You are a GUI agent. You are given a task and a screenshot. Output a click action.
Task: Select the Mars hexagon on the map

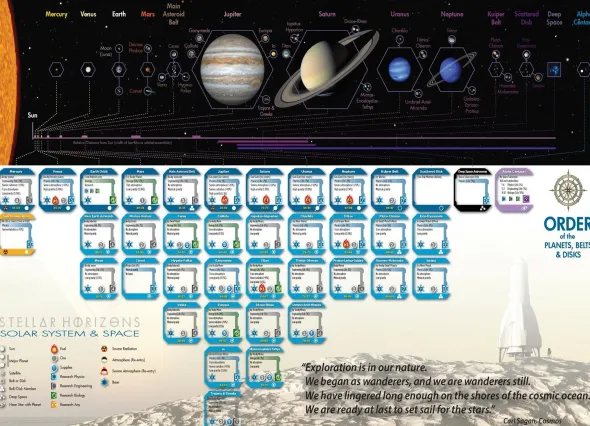(x=148, y=70)
